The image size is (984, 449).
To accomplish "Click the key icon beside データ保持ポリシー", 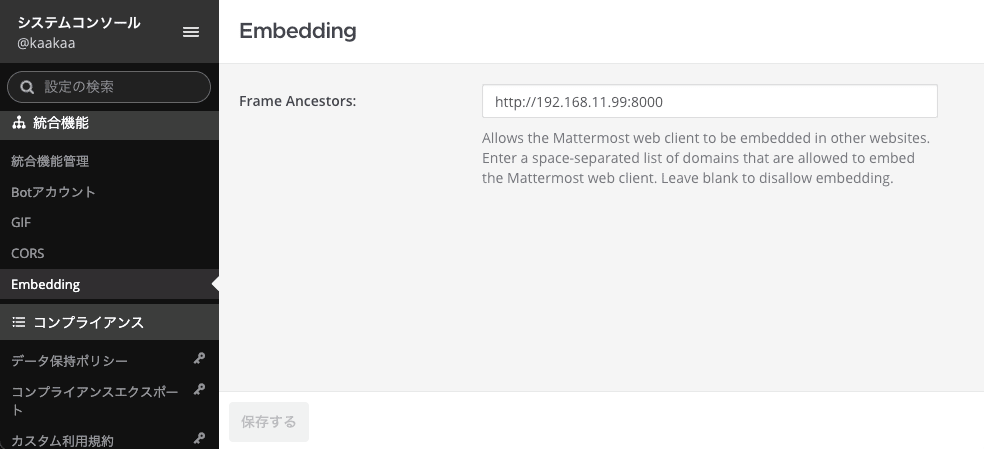I will tap(199, 359).
